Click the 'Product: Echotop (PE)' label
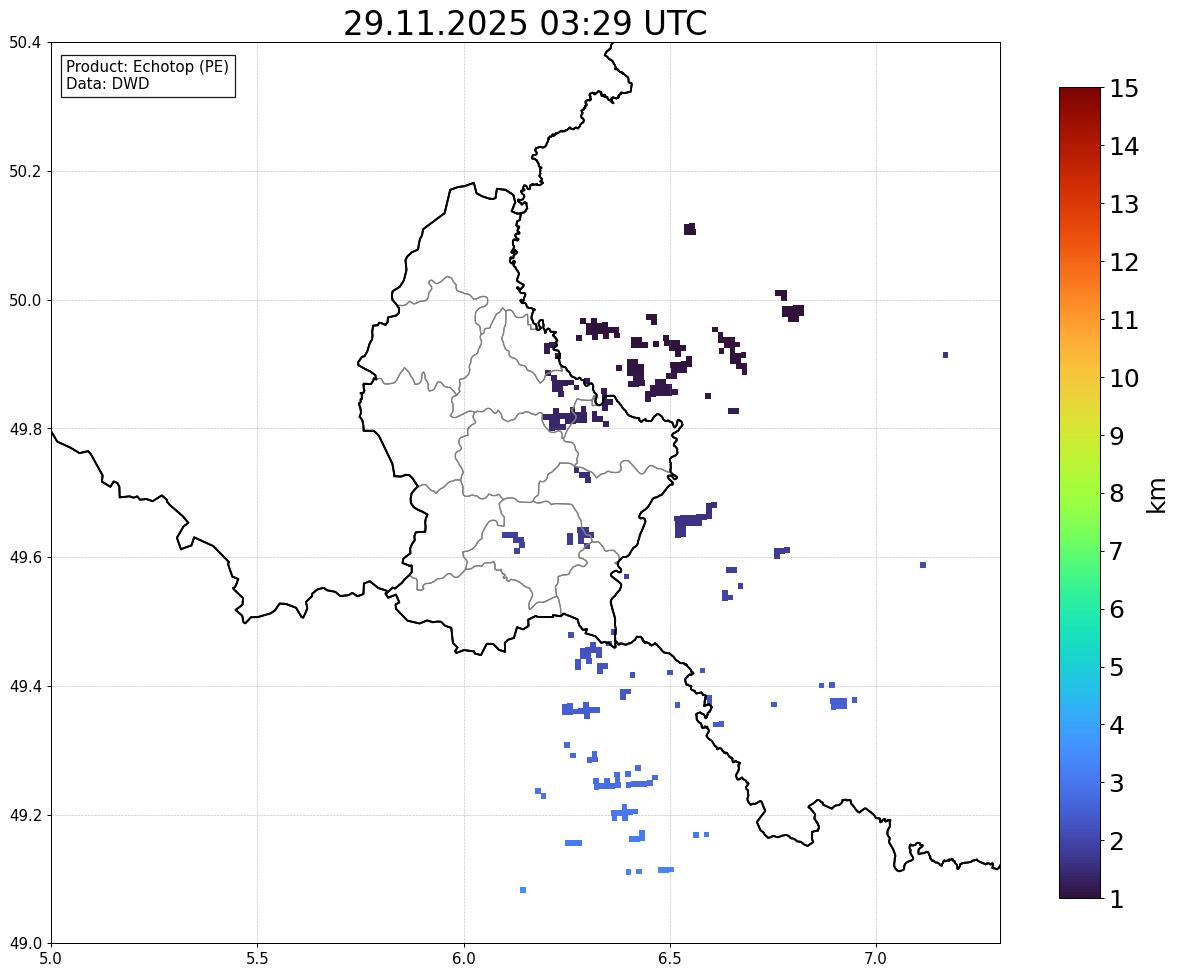 [147, 67]
